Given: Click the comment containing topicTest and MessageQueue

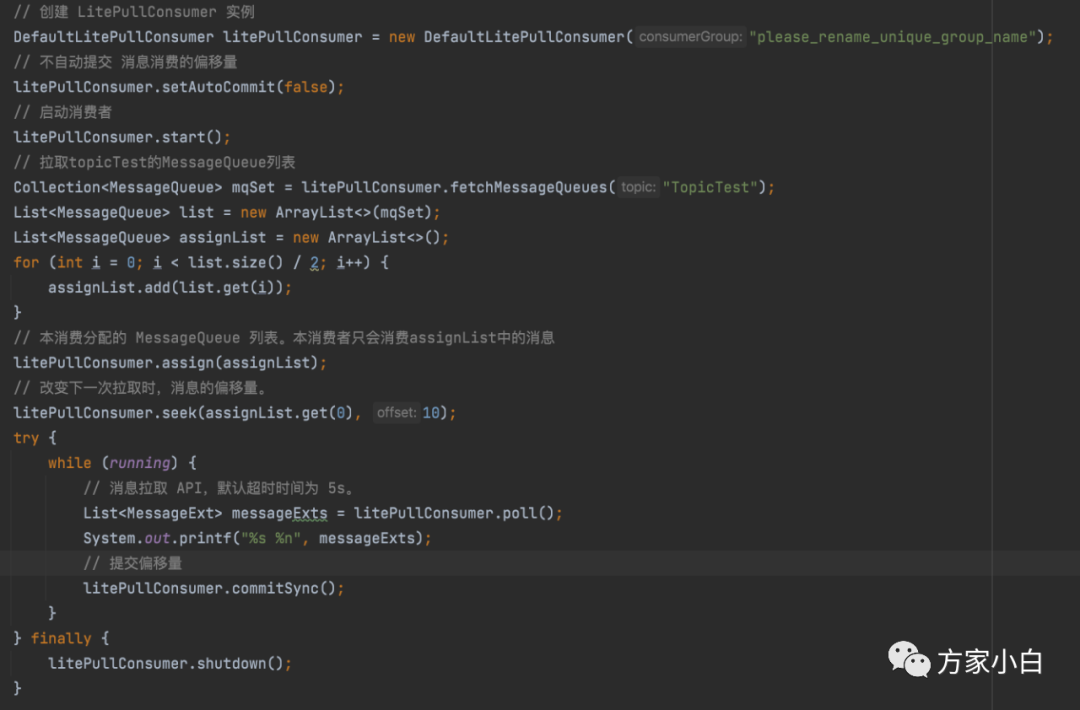Looking at the screenshot, I should 155,162.
